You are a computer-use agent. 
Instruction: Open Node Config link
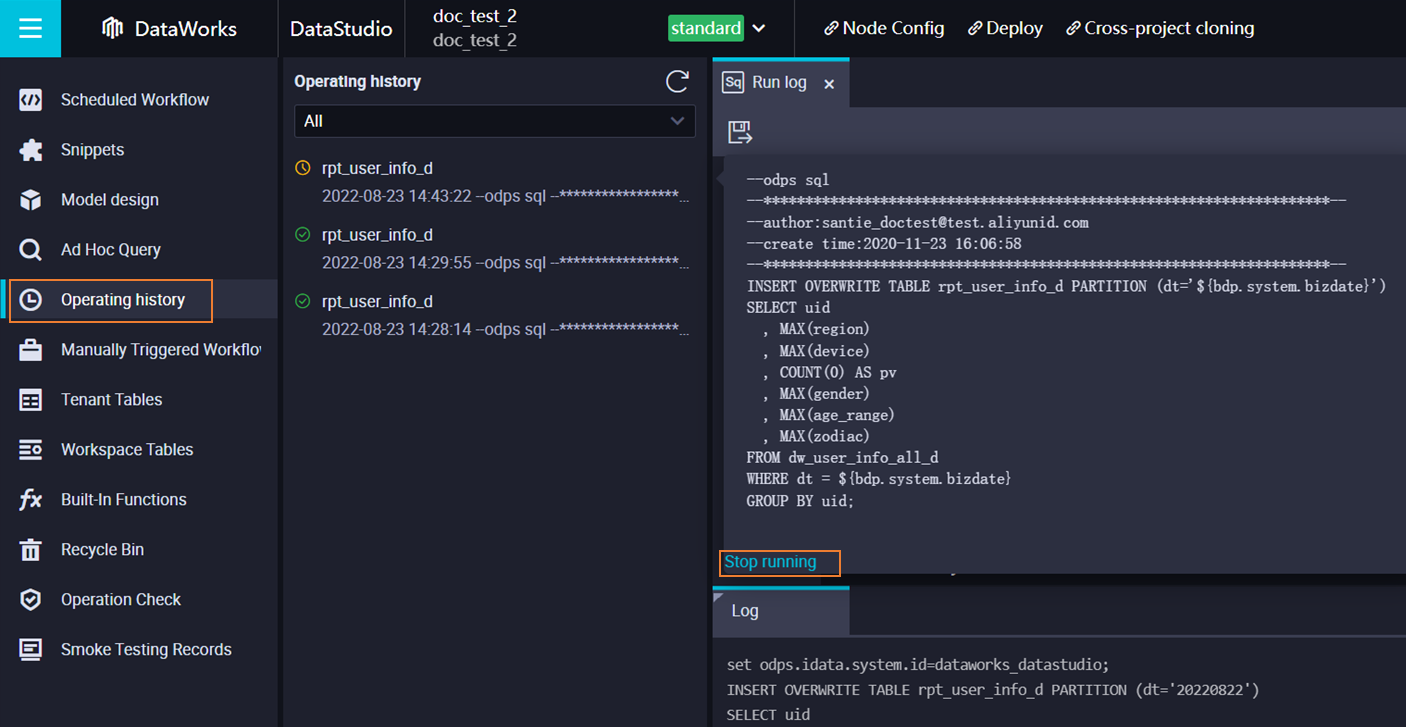(893, 29)
